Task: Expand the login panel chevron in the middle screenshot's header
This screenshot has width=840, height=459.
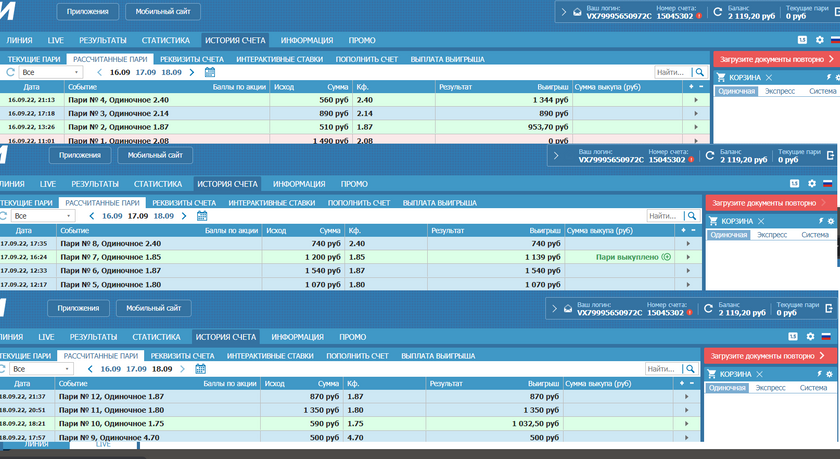Action: 556,156
